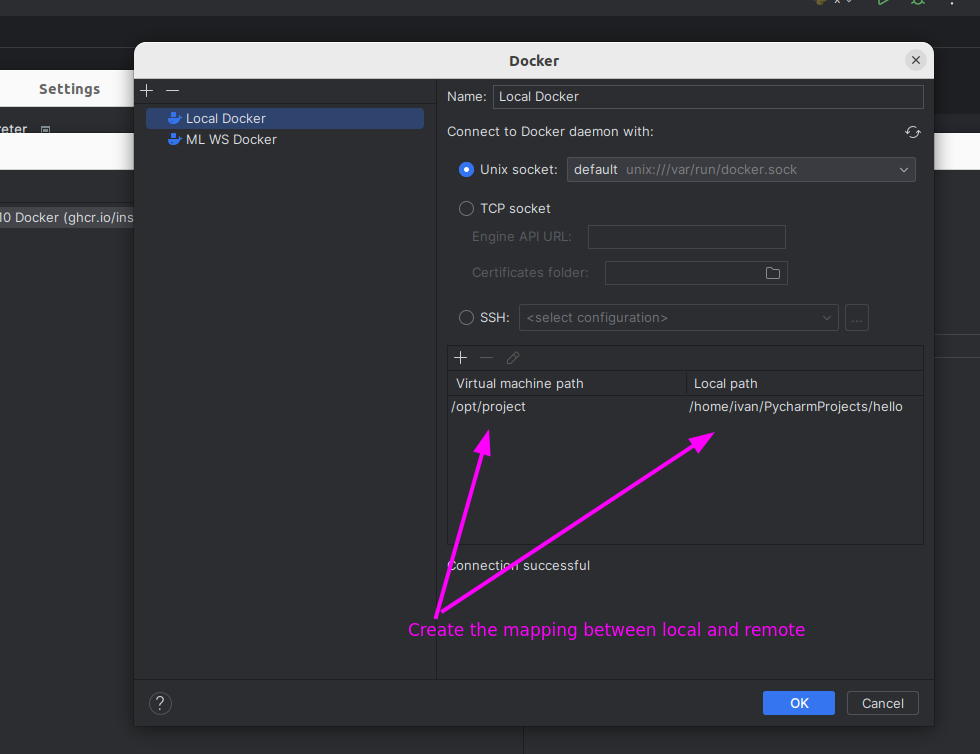Open the certificates folder browser
Image resolution: width=980 pixels, height=754 pixels.
point(772,272)
